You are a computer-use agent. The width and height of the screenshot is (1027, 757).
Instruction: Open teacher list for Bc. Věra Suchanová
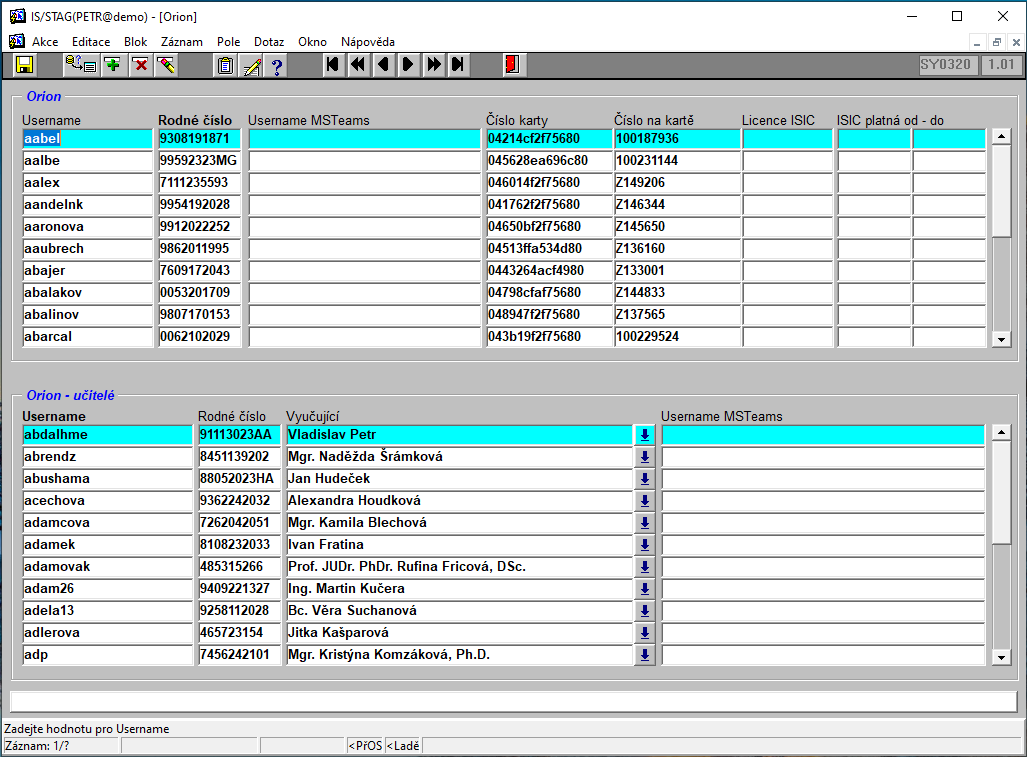tap(644, 610)
